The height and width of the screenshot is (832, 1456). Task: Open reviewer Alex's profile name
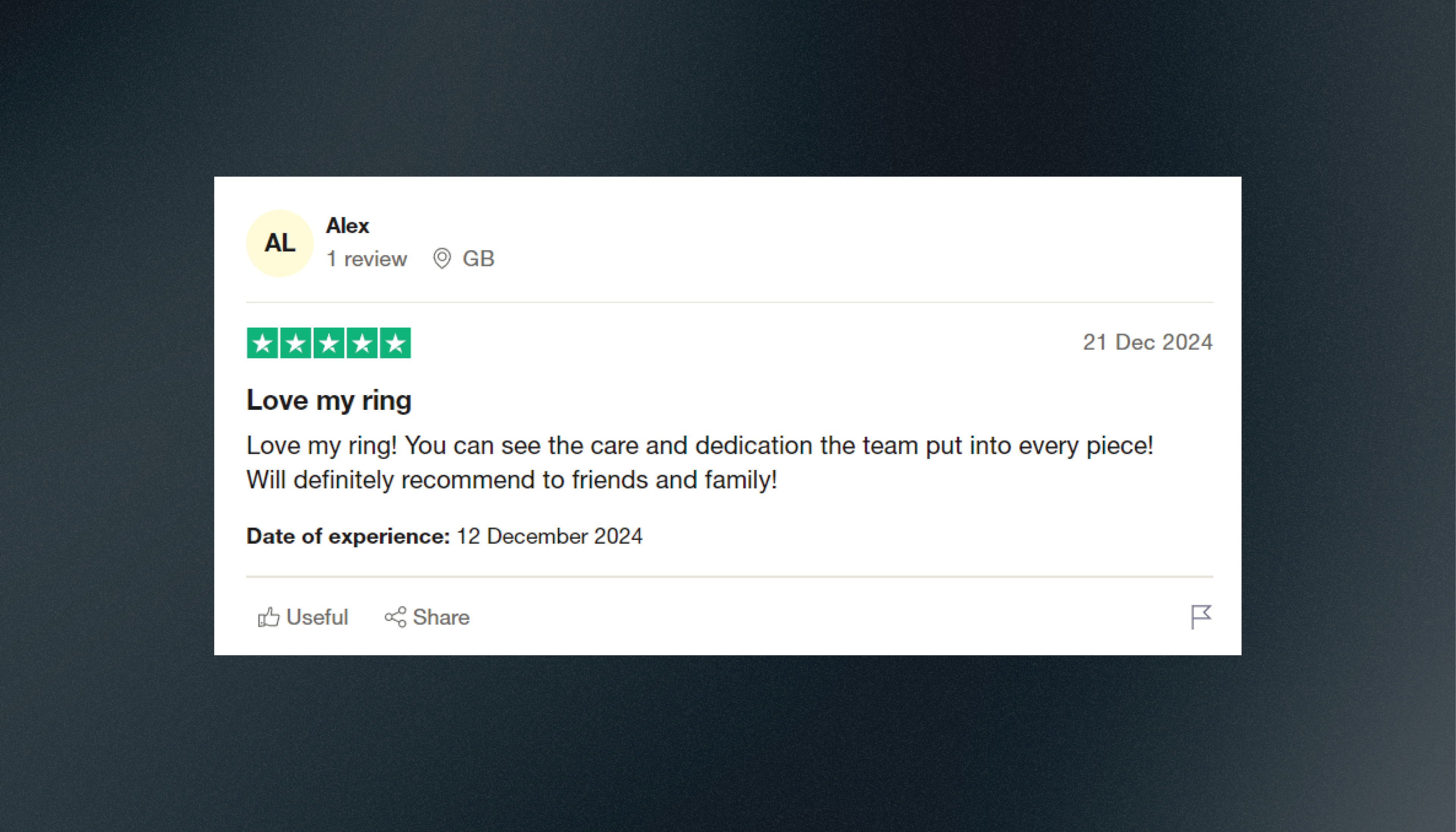[x=347, y=226]
